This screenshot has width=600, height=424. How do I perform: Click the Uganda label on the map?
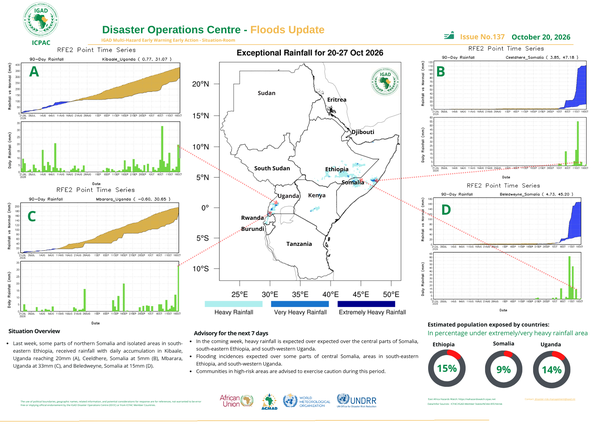coord(288,196)
